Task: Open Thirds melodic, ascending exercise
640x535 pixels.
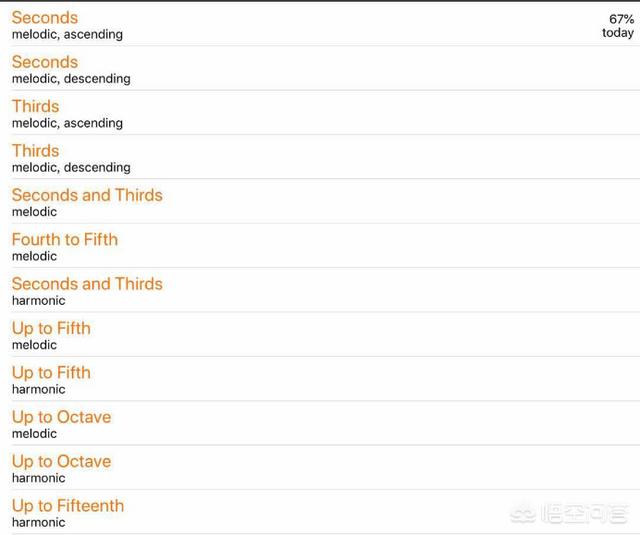Action: point(36,106)
